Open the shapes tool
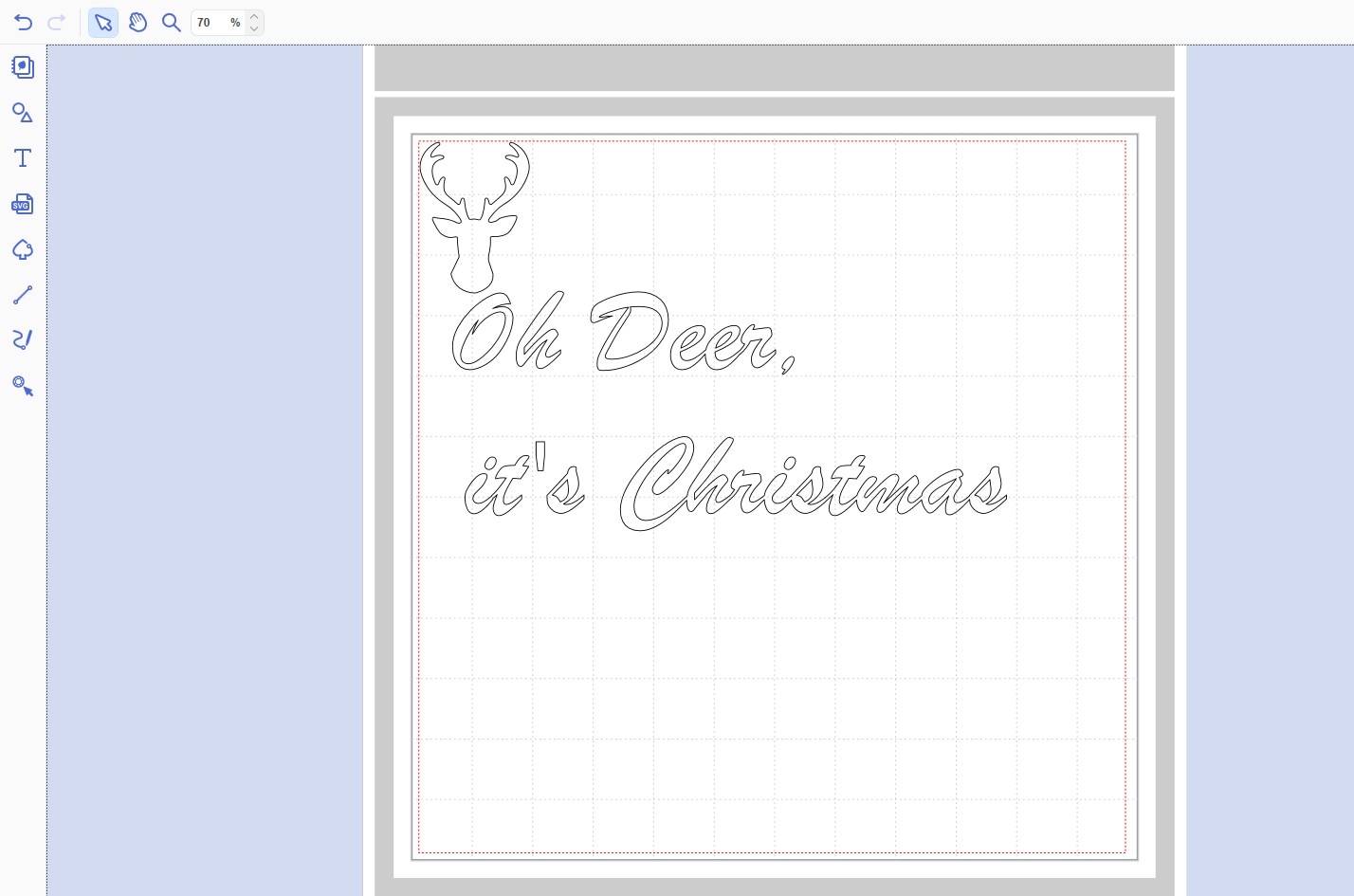1354x896 pixels. [23, 113]
